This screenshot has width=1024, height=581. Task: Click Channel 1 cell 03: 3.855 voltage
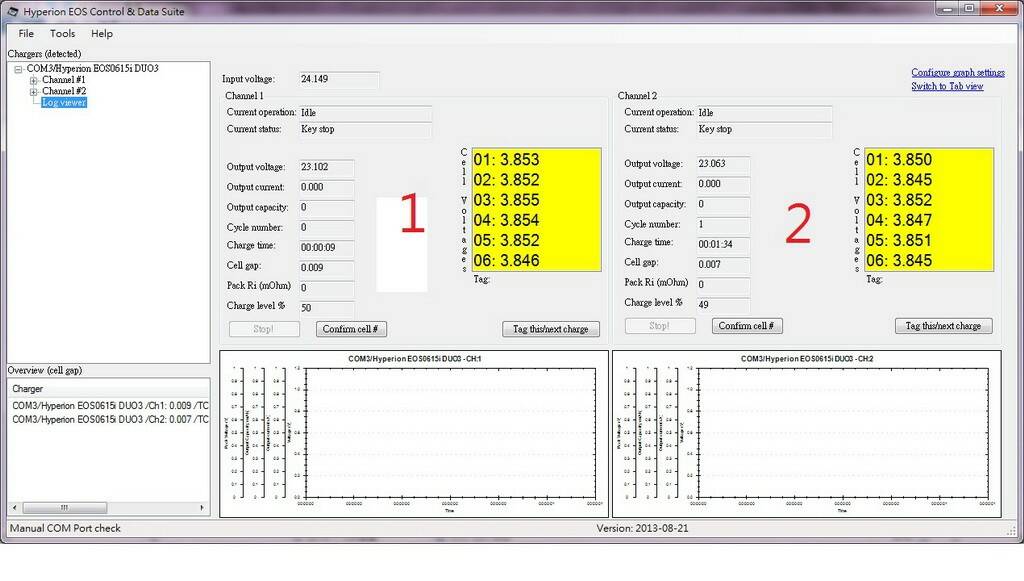click(x=507, y=200)
